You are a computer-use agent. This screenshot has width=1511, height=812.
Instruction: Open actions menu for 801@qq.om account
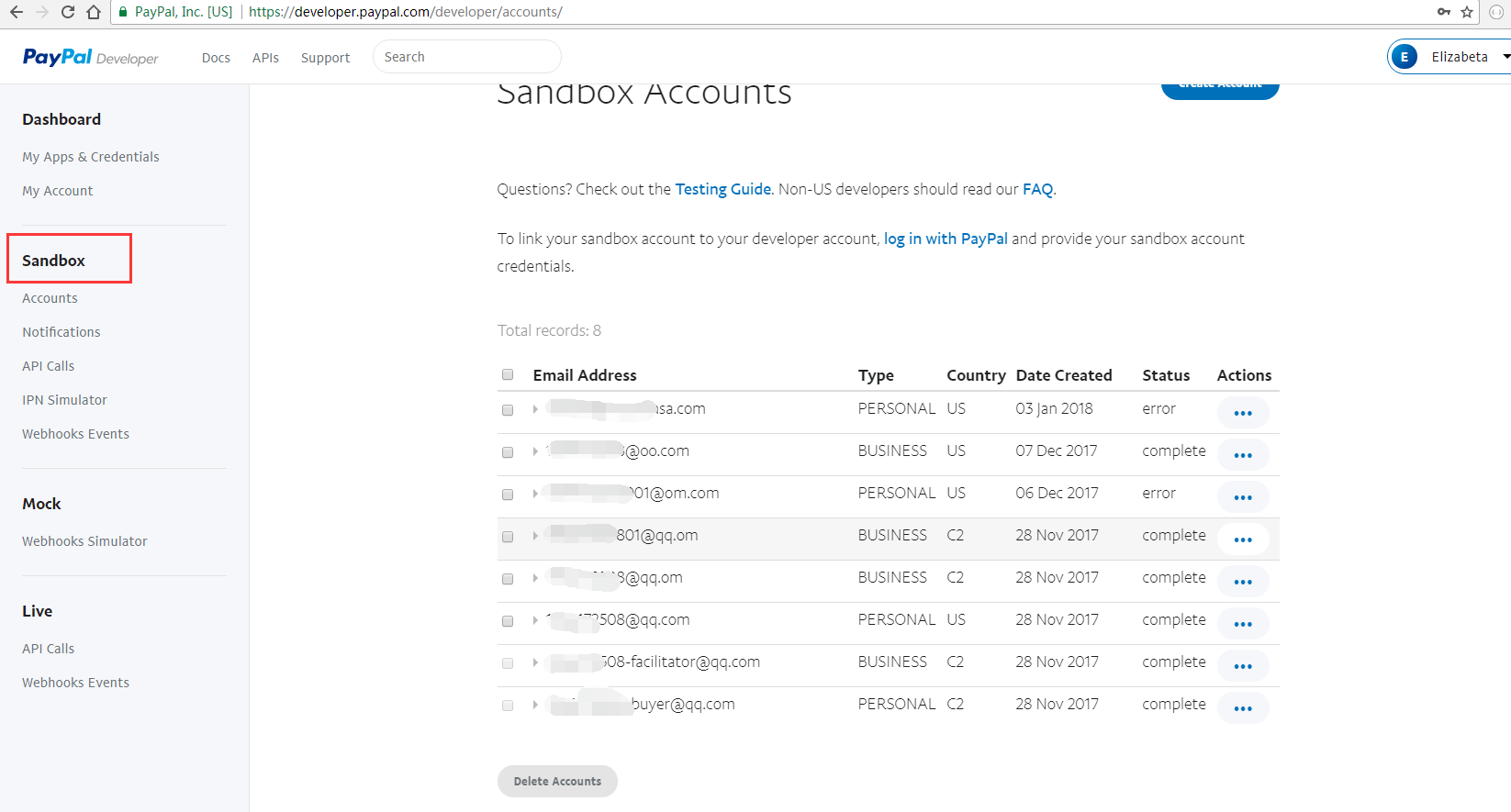[1243, 539]
